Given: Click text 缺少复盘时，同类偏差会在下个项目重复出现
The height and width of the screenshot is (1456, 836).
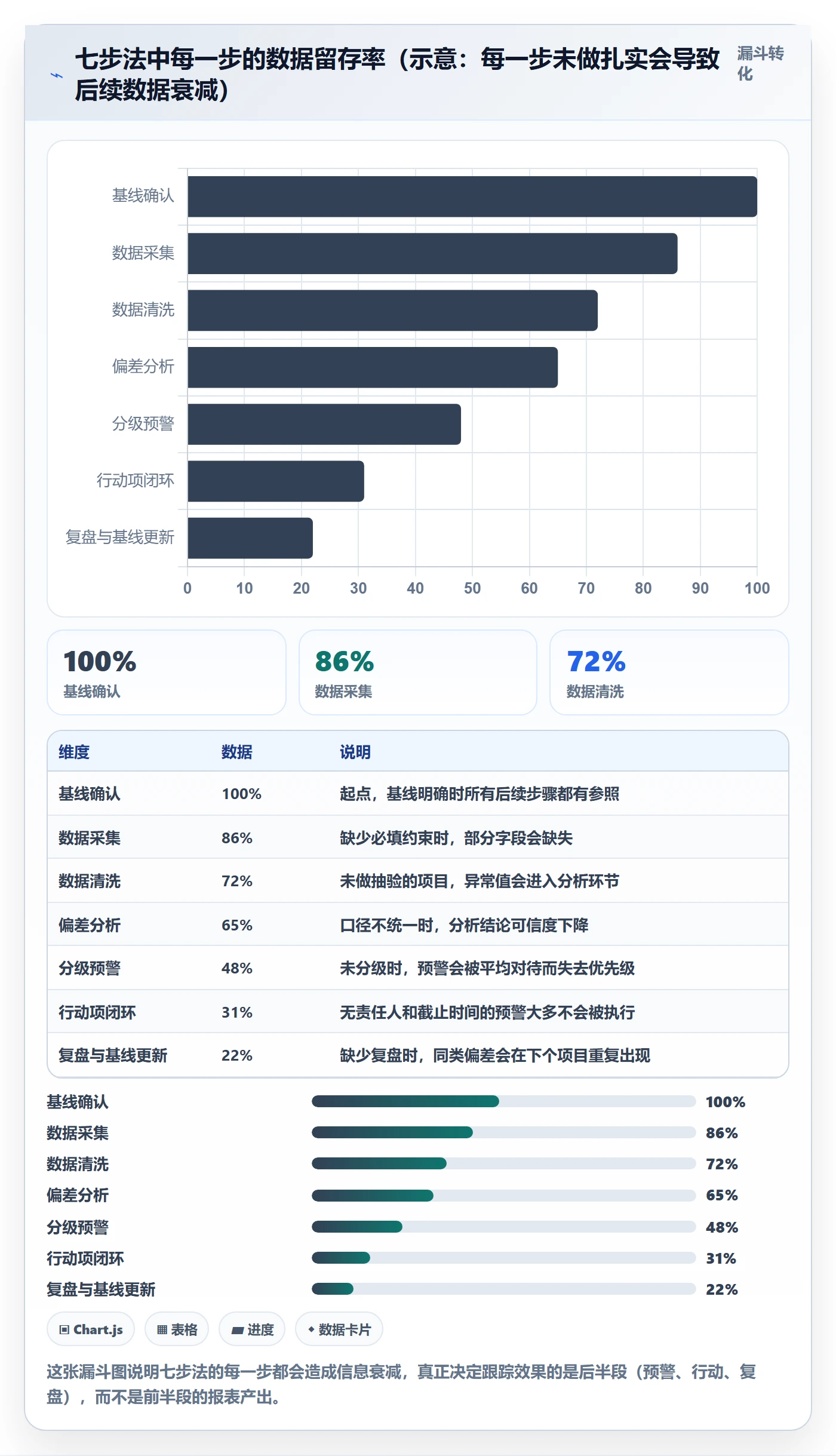Looking at the screenshot, I should [x=495, y=1055].
